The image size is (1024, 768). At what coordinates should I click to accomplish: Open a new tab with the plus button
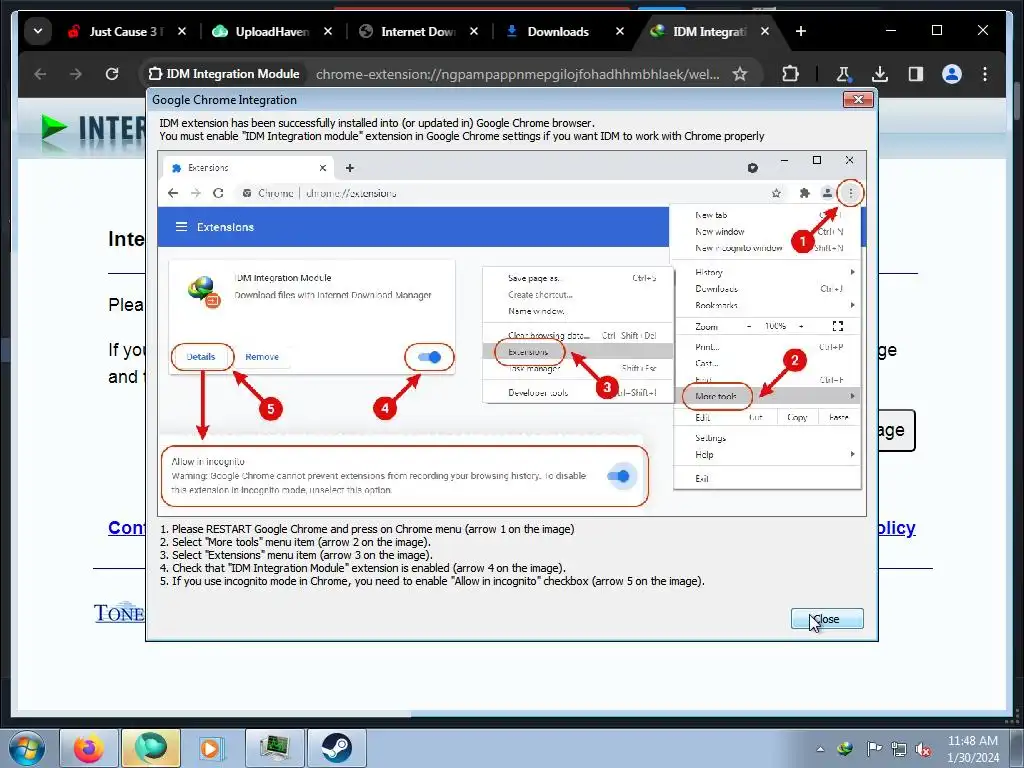click(801, 31)
